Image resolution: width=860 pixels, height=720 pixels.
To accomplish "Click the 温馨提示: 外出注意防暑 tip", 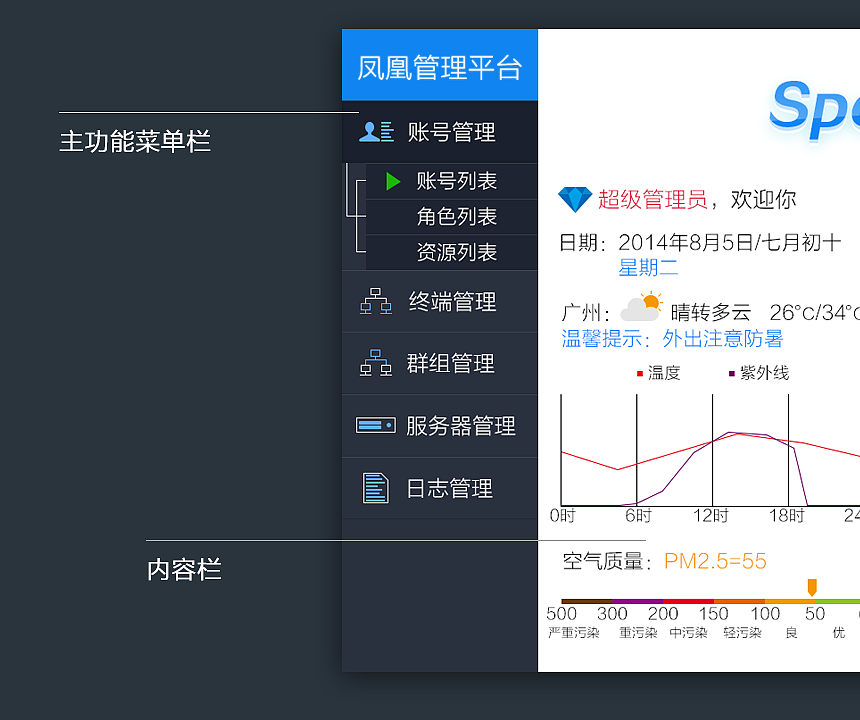I will click(x=672, y=338).
